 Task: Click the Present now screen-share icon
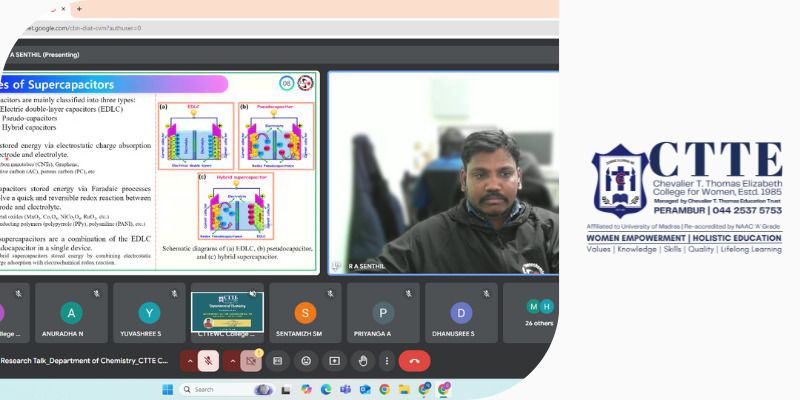tap(335, 361)
